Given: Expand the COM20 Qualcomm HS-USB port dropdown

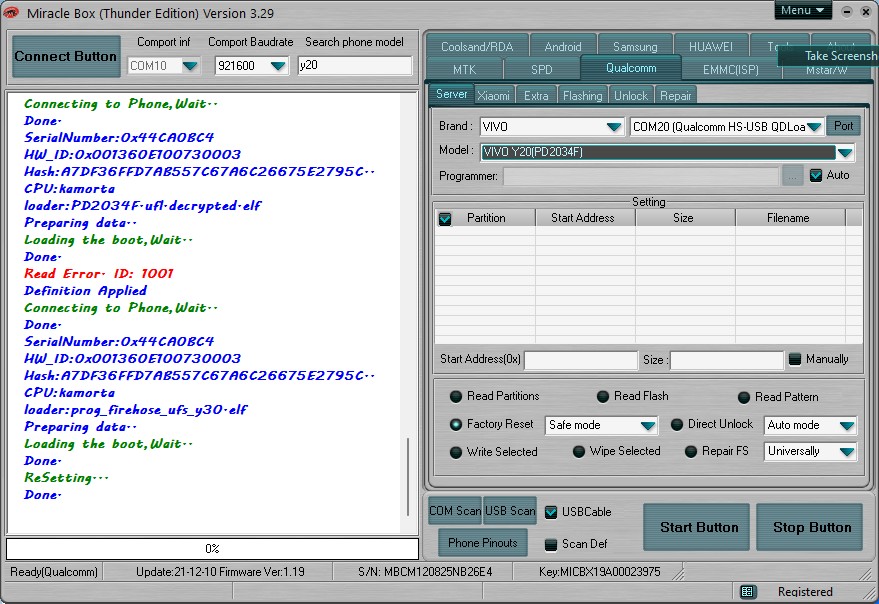Looking at the screenshot, I should (815, 127).
